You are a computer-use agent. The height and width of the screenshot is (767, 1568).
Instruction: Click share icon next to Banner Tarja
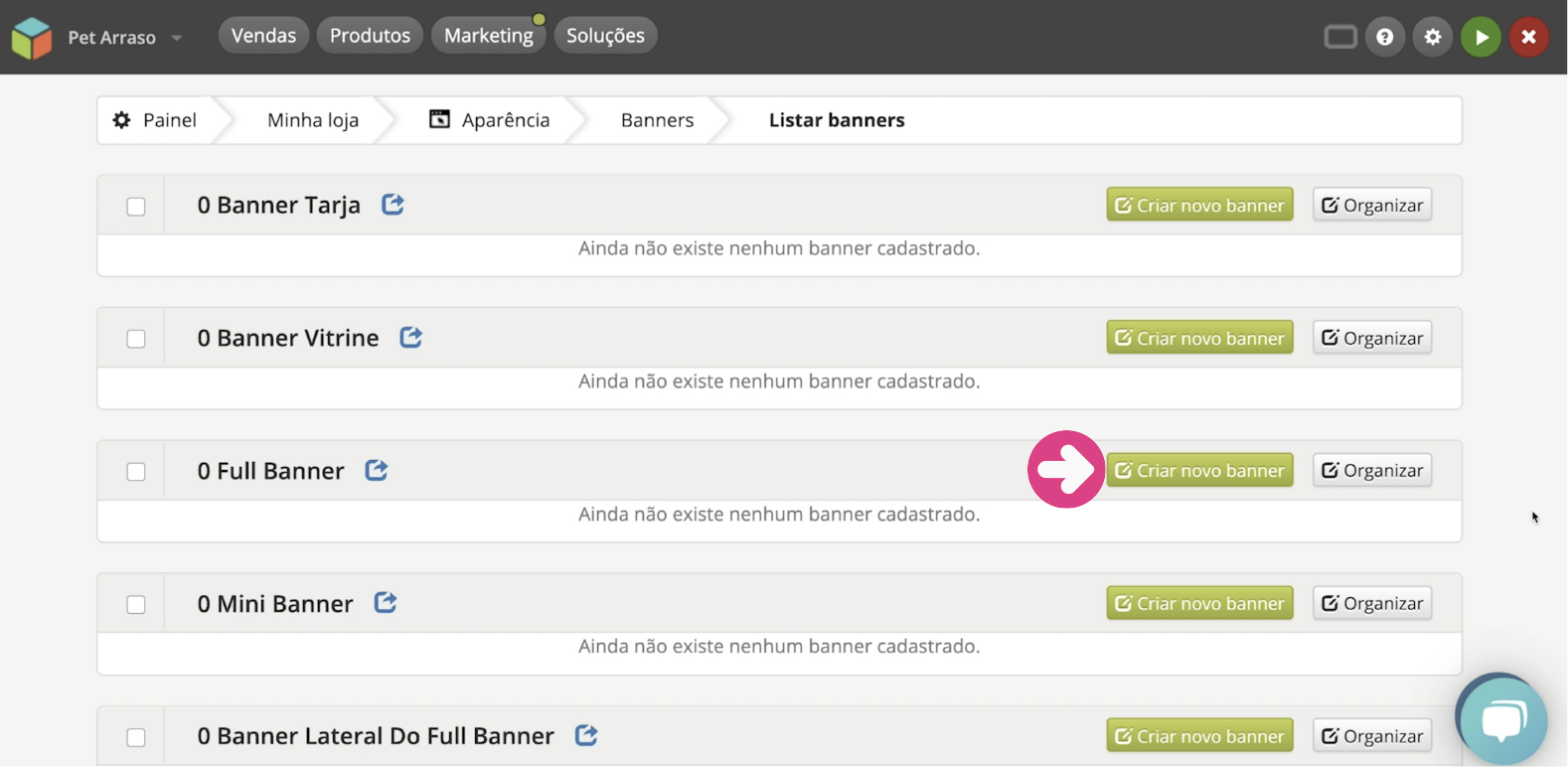coord(393,204)
